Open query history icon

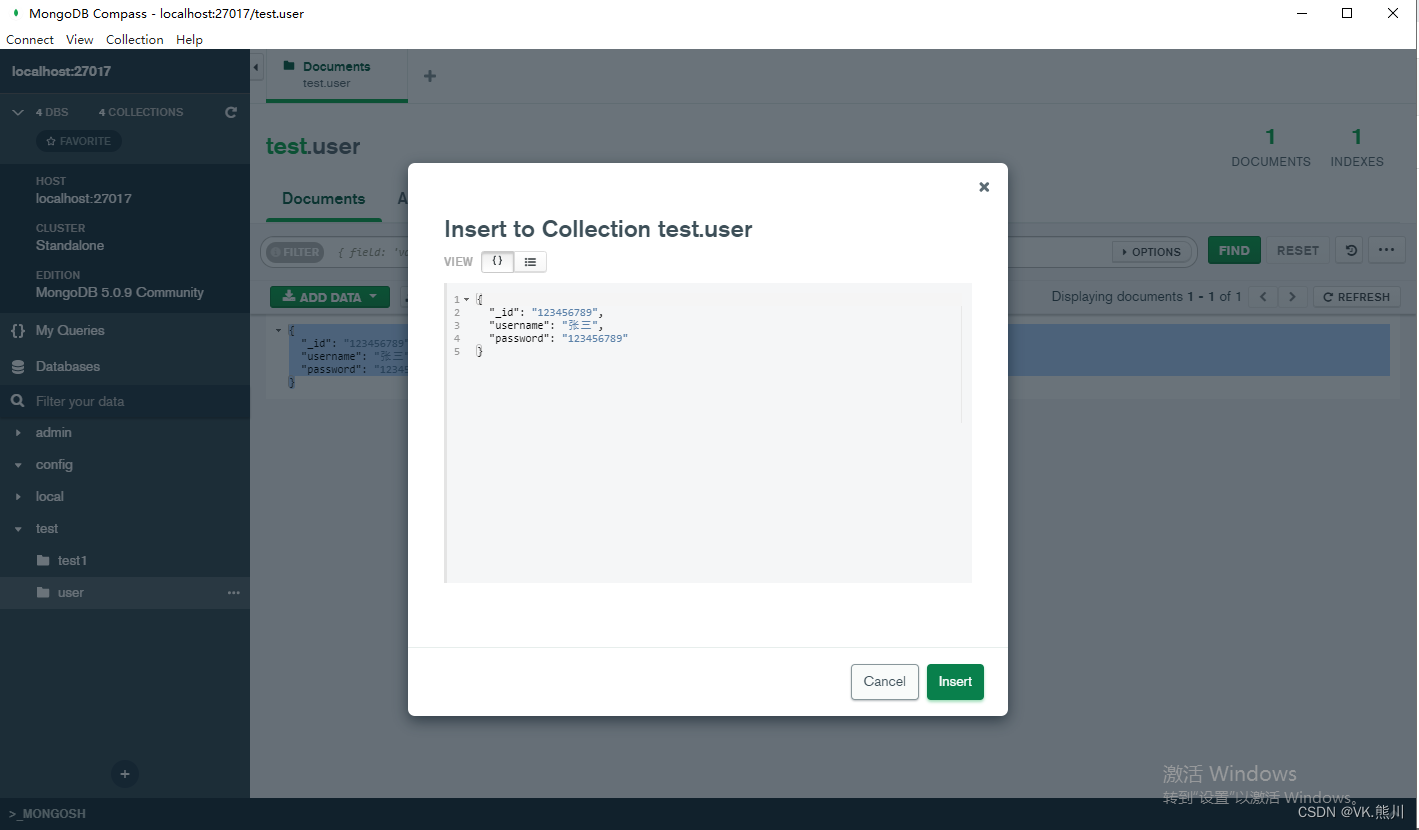1351,251
